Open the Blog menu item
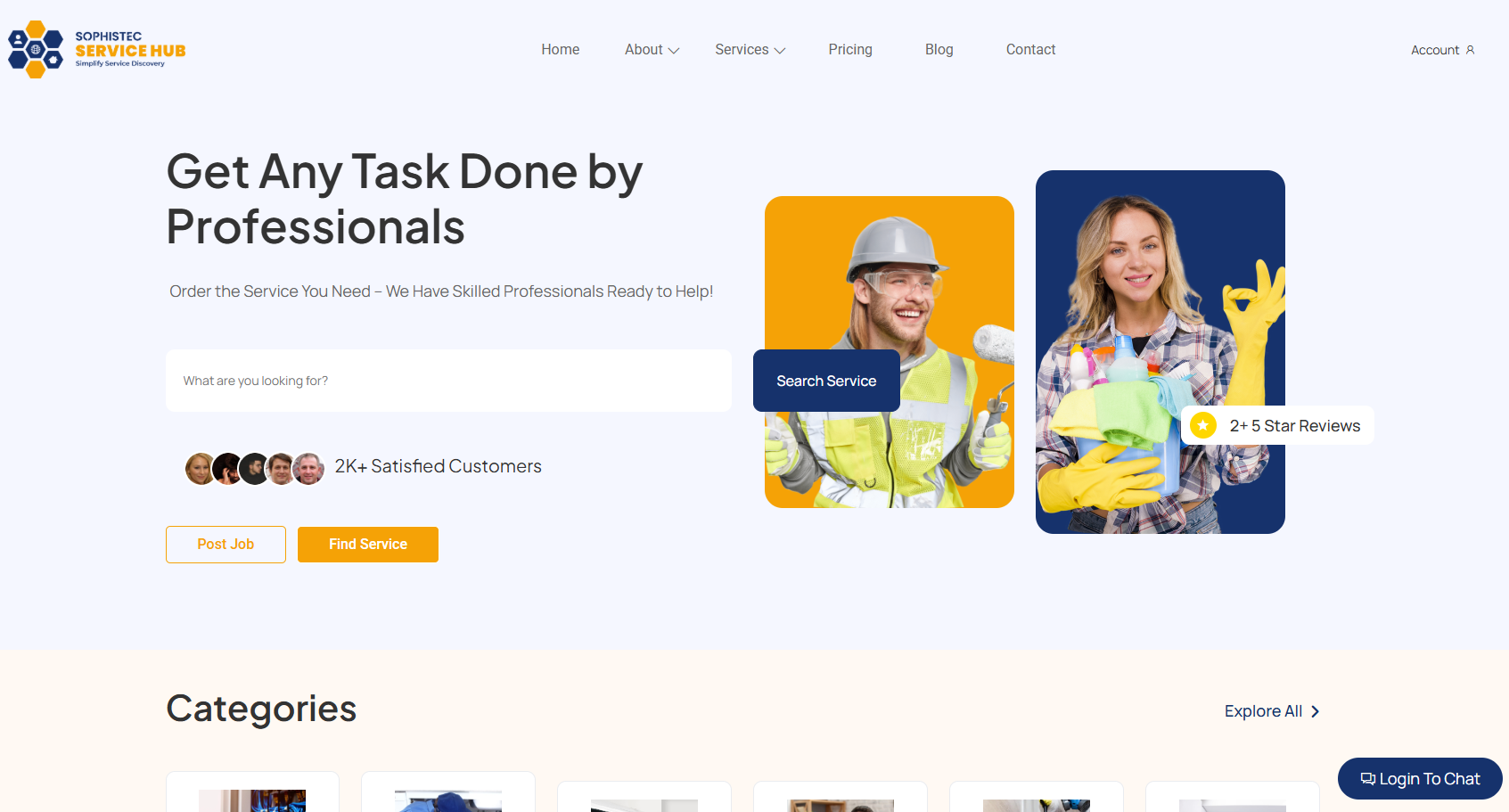This screenshot has width=1509, height=812. tap(939, 50)
